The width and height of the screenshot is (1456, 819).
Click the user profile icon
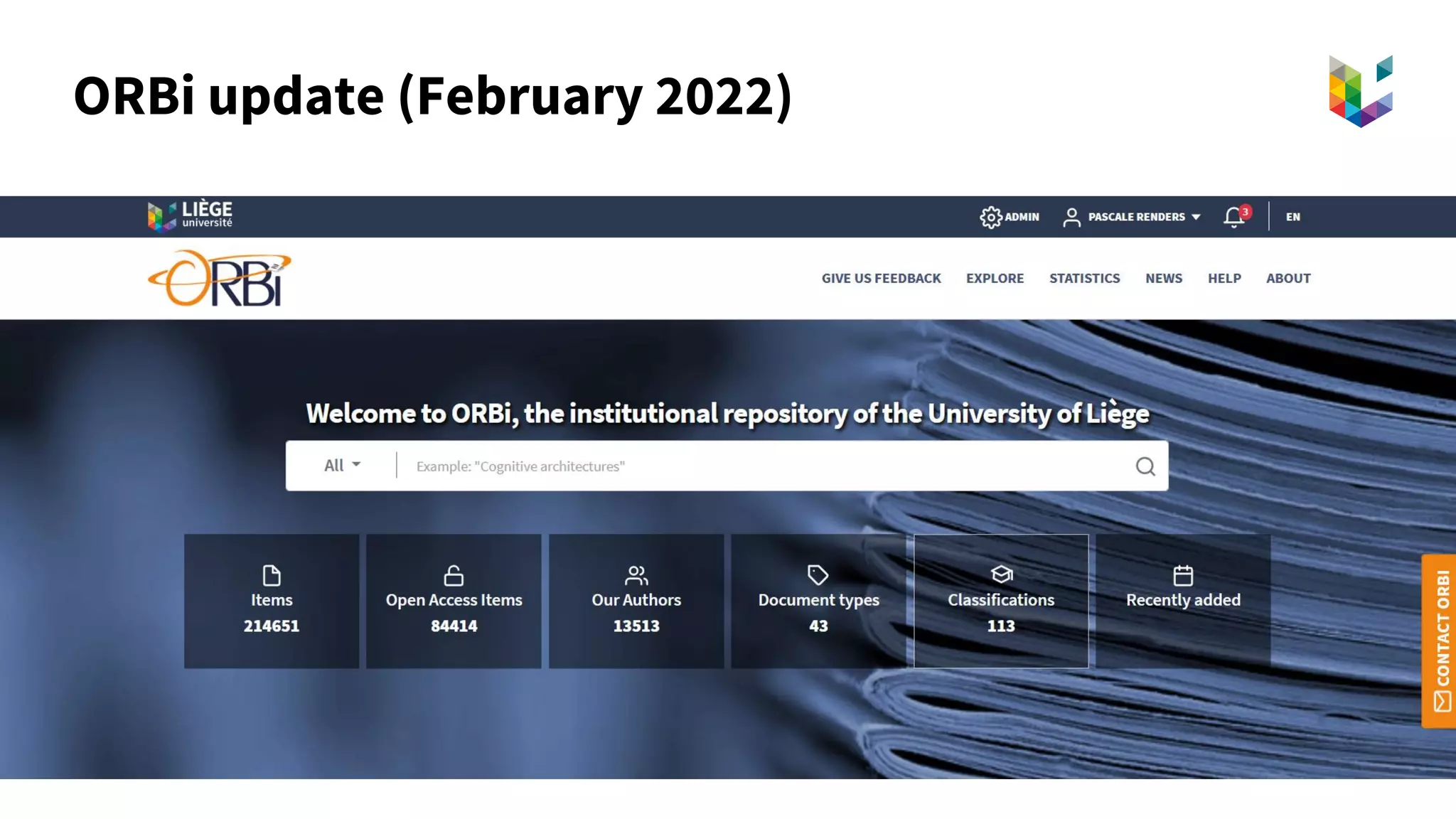click(1071, 217)
